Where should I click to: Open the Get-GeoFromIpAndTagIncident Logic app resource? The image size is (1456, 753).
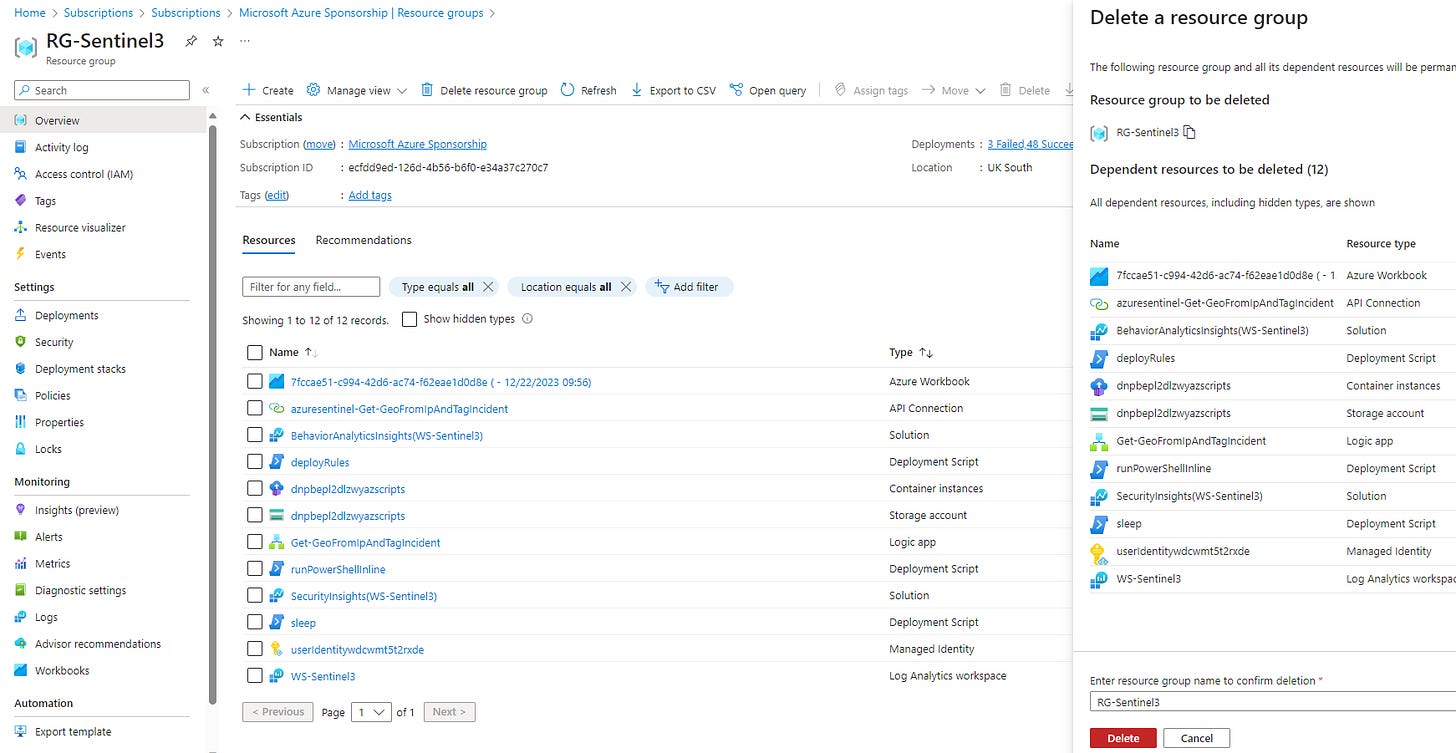coord(365,542)
